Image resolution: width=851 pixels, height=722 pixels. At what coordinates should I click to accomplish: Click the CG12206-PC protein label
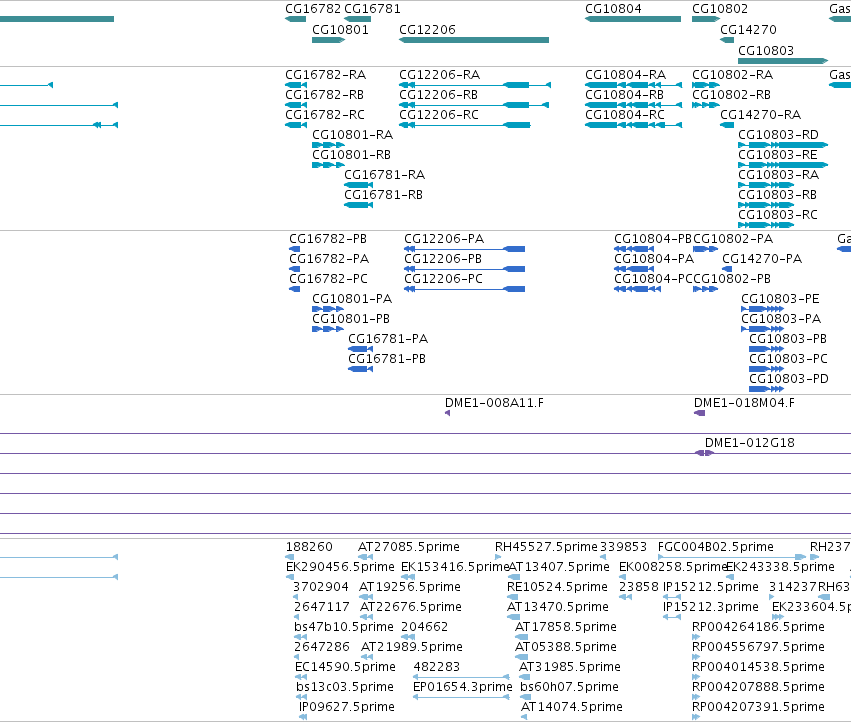443,278
